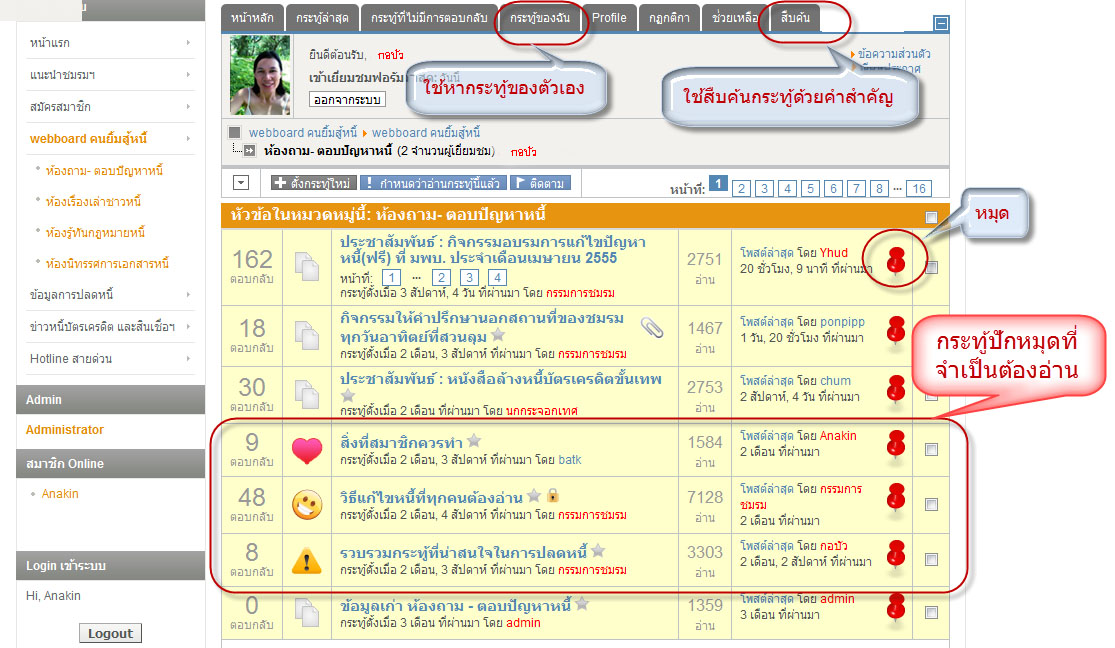
Task: Expand the Hotline สายด่วน sidebar arrow
Action: 188,358
